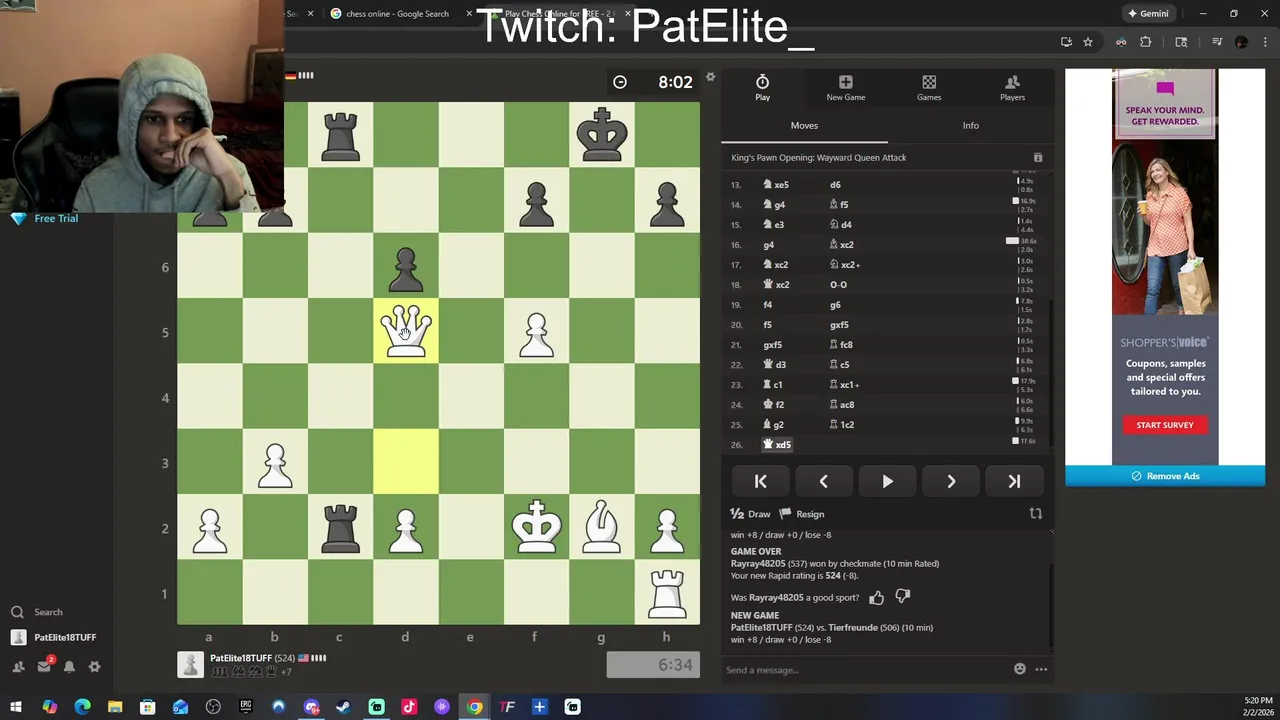The height and width of the screenshot is (720, 1280).
Task: Click START SURVEY in the advertisement
Action: click(1165, 425)
